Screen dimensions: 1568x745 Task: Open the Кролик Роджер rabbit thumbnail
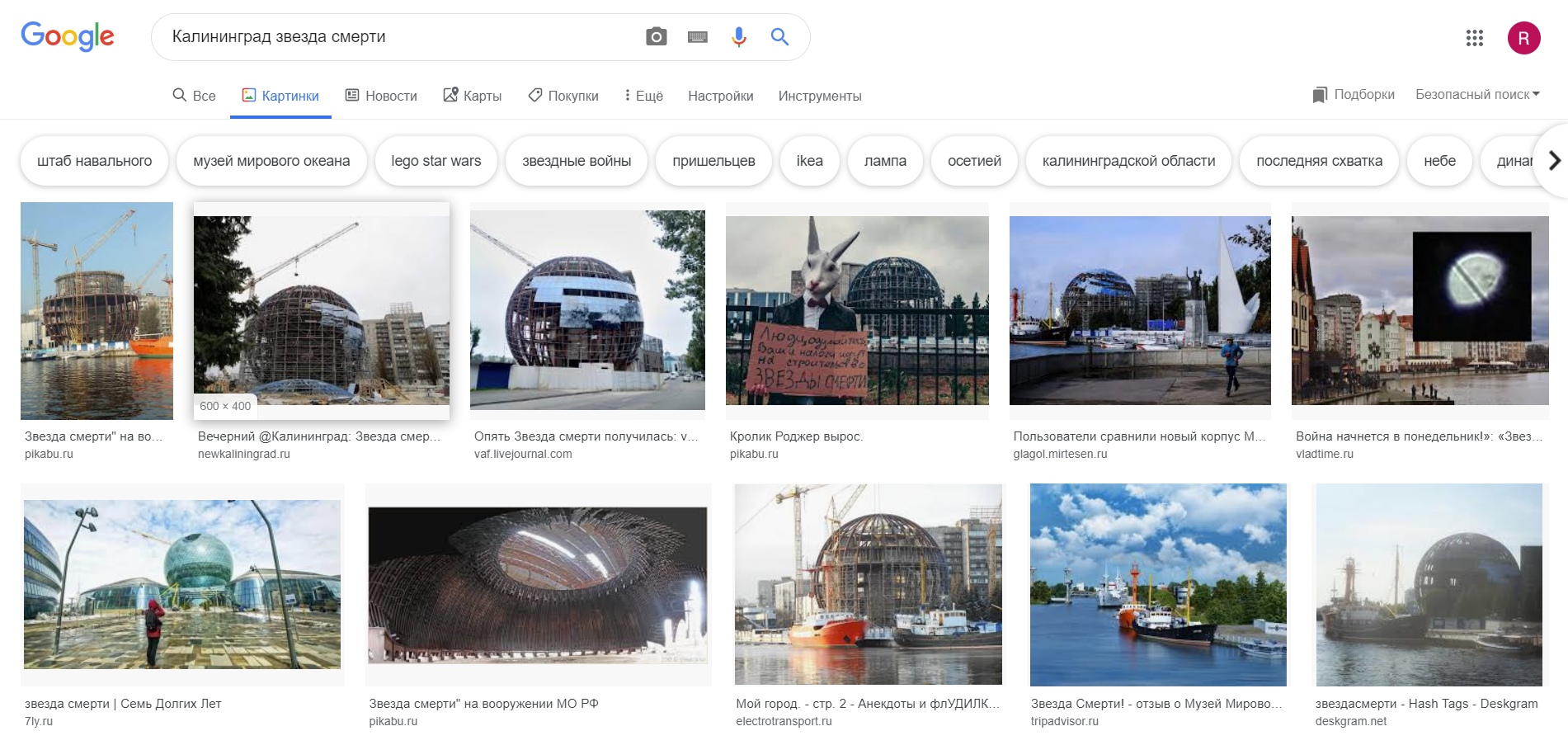pos(857,310)
